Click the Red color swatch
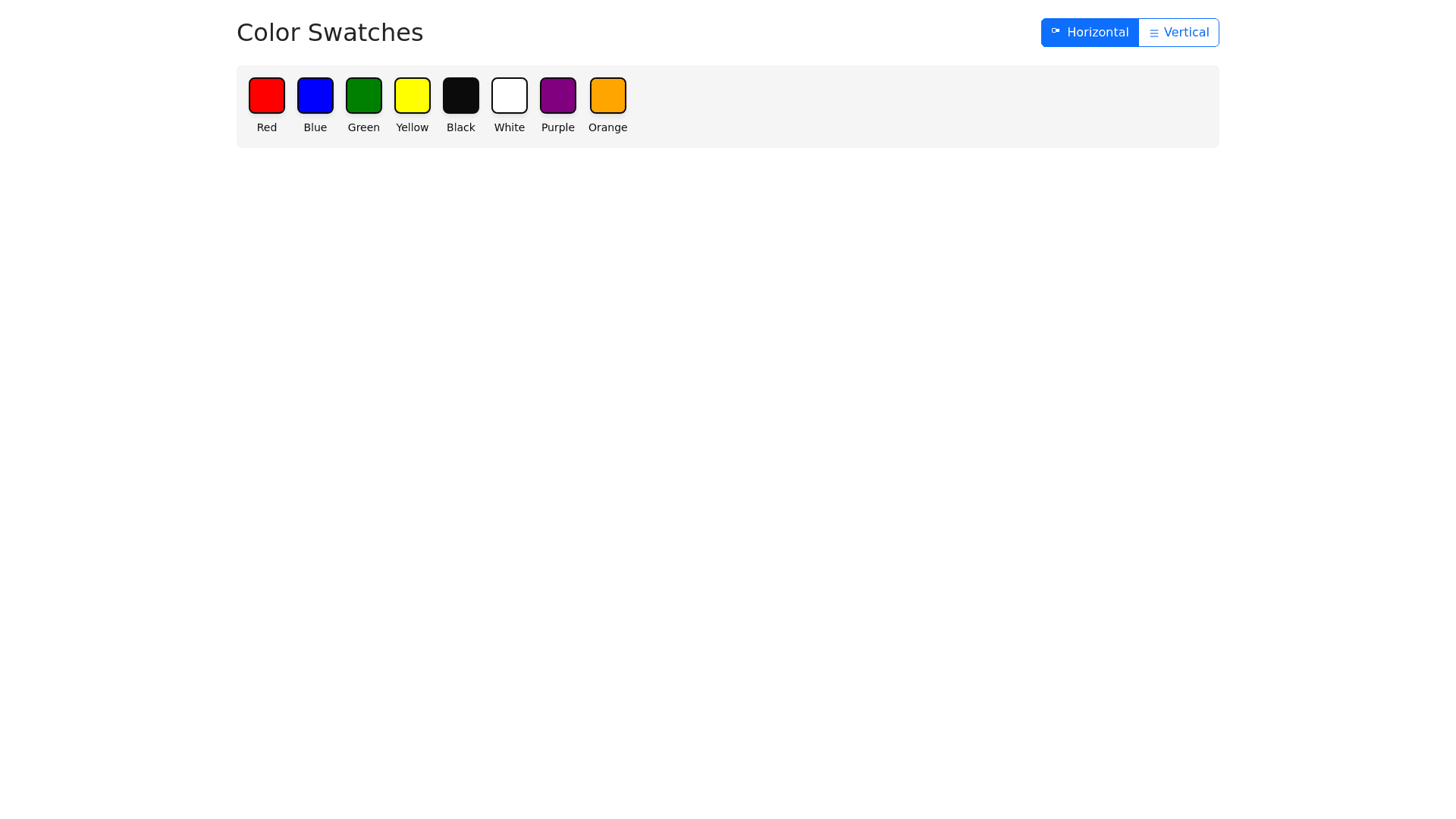The width and height of the screenshot is (1456, 819). click(267, 96)
